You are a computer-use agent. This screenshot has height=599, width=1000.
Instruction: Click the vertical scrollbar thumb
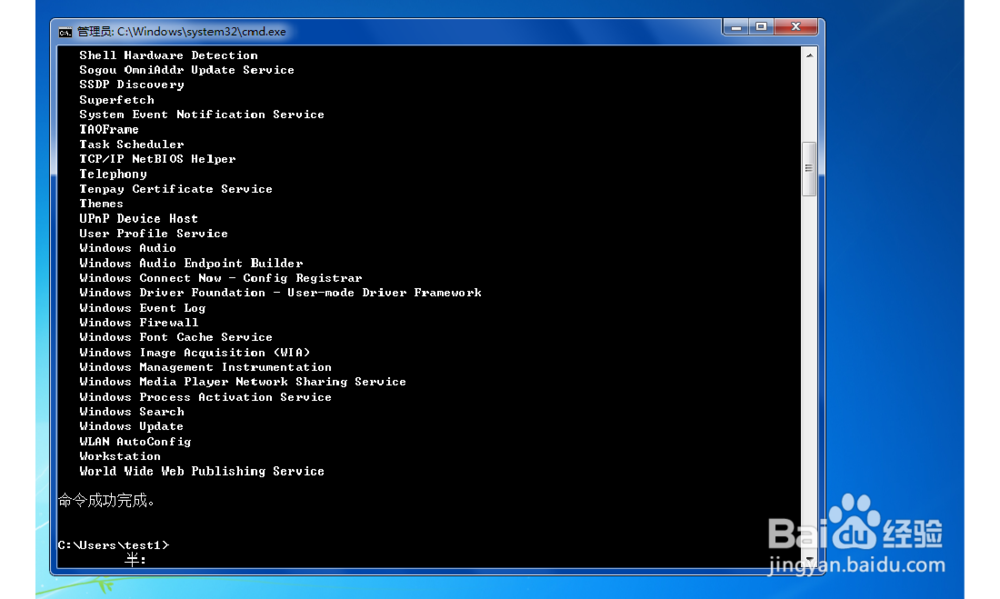pyautogui.click(x=809, y=168)
